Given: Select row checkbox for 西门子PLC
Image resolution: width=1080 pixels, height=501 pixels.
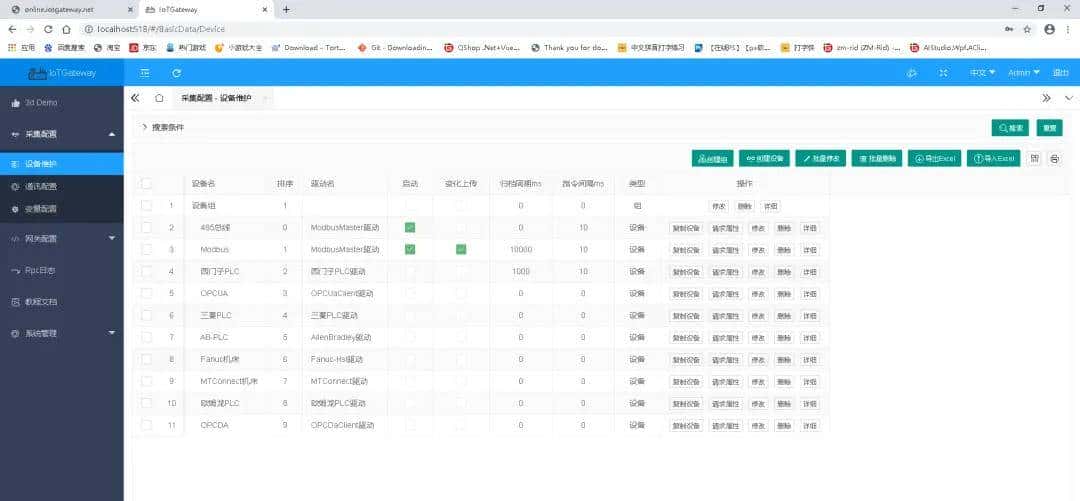Looking at the screenshot, I should 146,272.
